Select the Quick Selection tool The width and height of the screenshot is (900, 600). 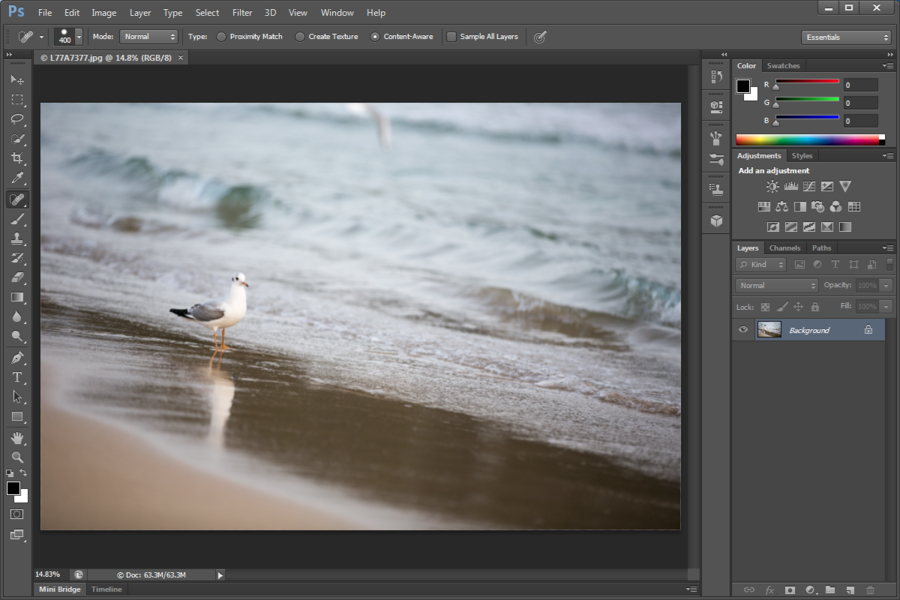pyautogui.click(x=17, y=139)
